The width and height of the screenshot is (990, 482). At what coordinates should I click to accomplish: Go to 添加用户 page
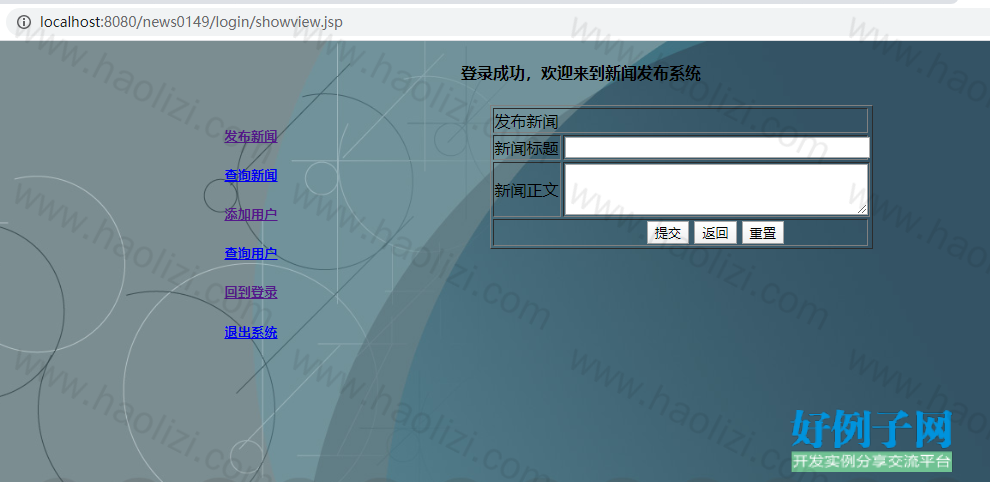tap(251, 215)
